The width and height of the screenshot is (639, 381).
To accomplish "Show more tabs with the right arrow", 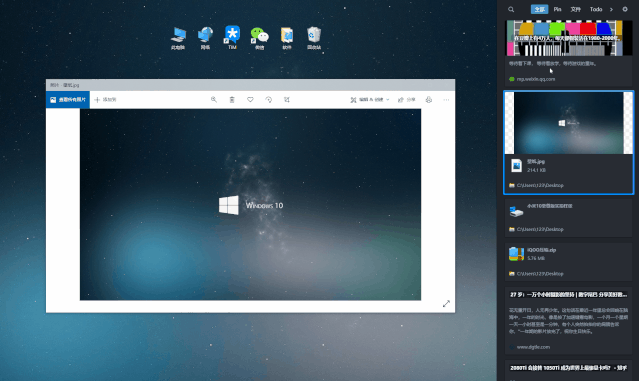I will (x=611, y=9).
